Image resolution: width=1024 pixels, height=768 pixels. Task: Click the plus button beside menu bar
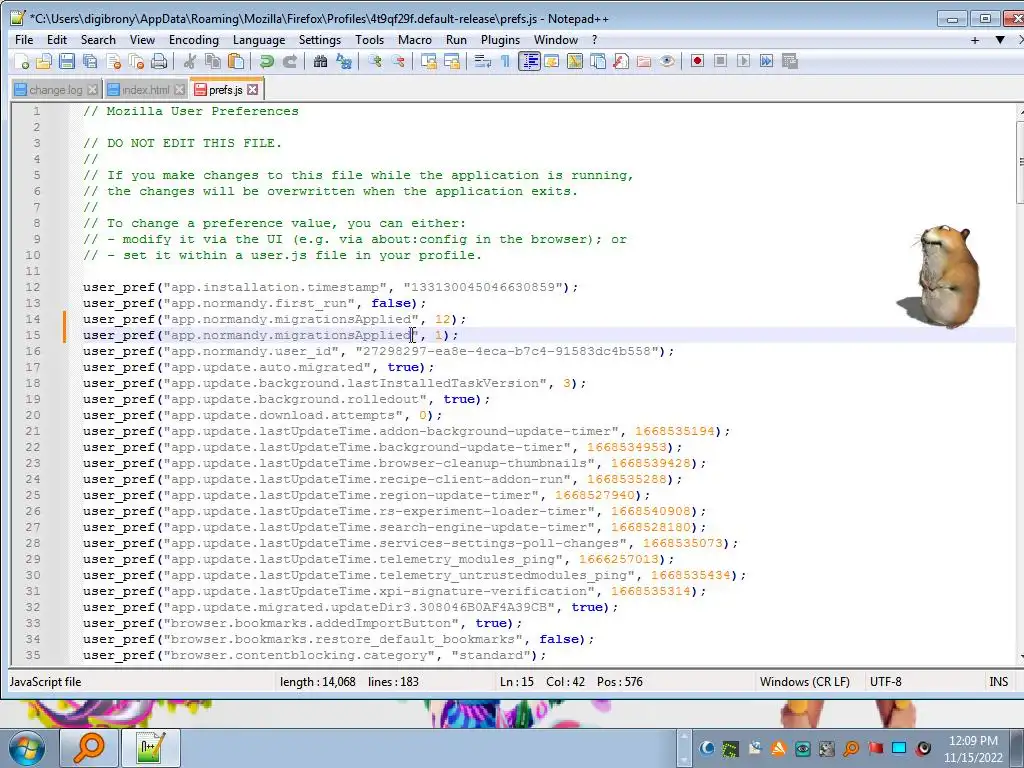click(x=974, y=40)
